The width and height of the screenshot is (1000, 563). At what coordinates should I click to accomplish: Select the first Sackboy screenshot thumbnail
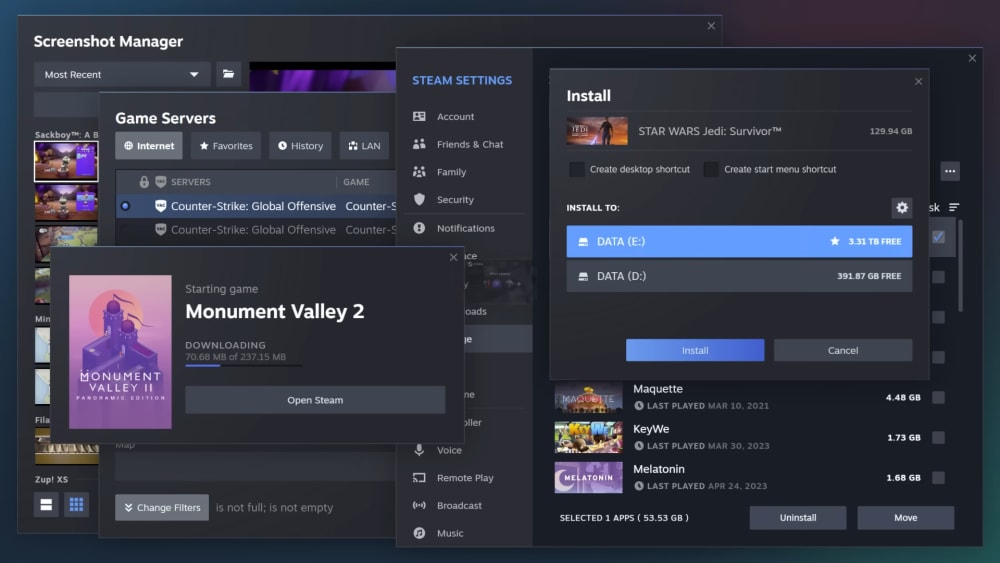pyautogui.click(x=66, y=161)
